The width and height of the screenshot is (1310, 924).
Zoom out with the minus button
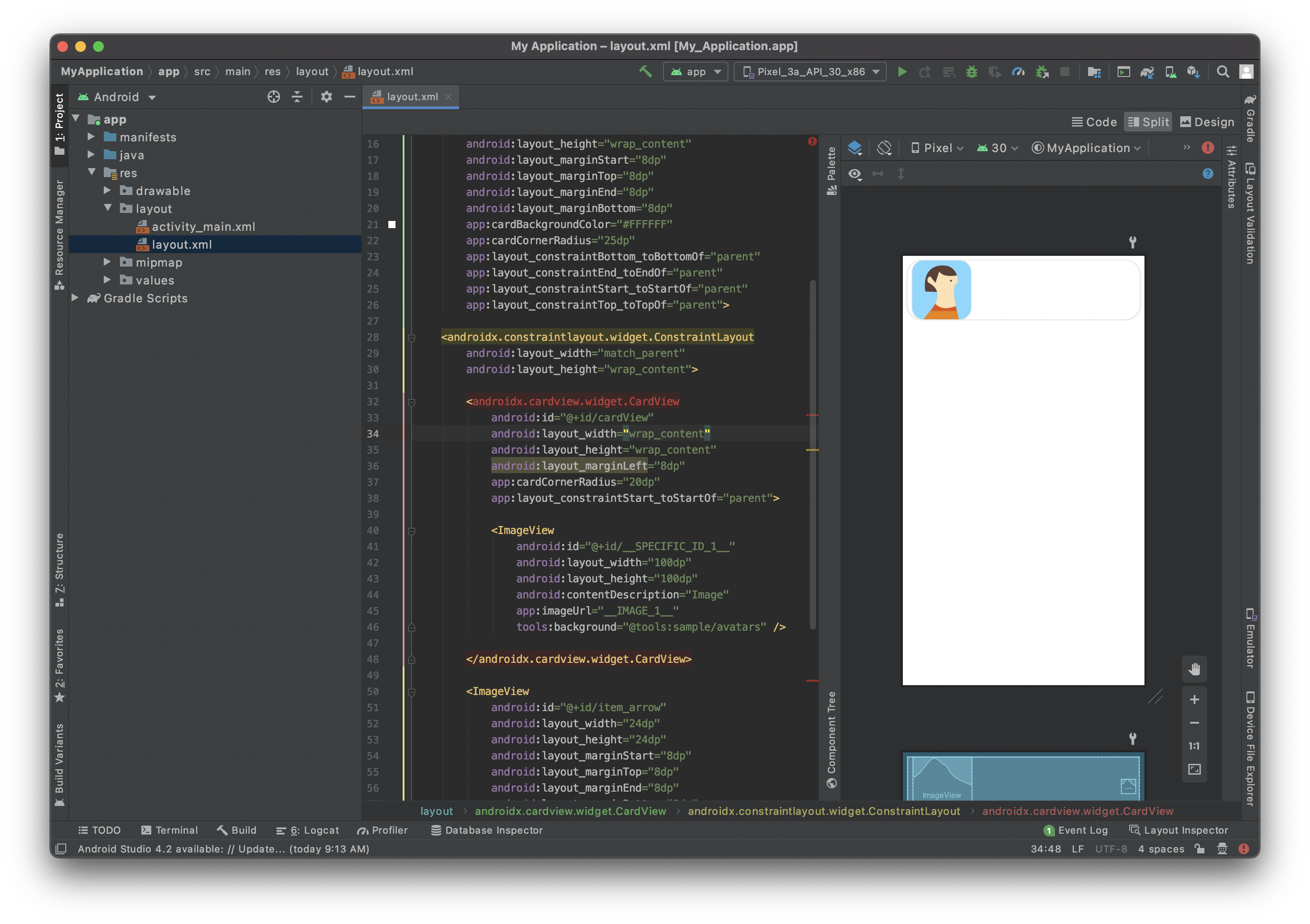1194,723
